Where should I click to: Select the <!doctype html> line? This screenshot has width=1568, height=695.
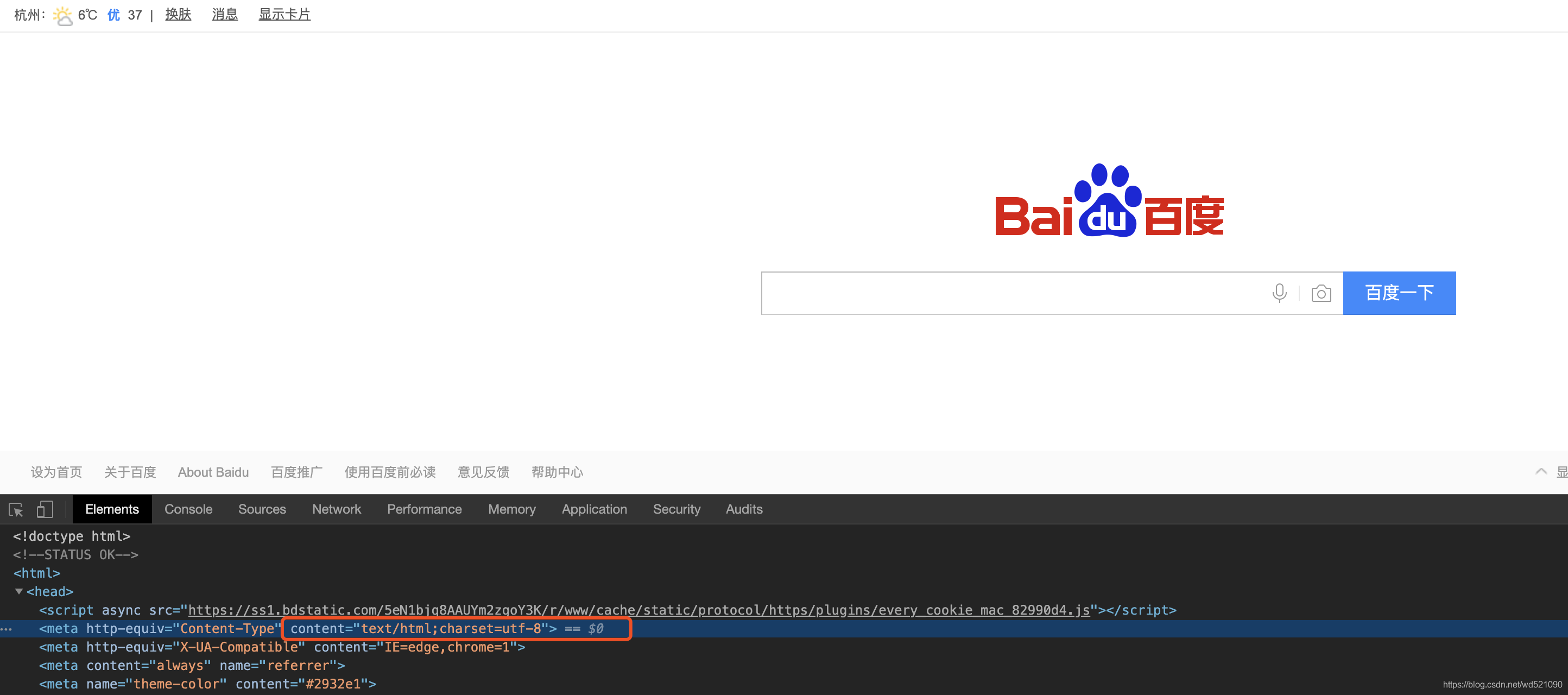point(72,536)
